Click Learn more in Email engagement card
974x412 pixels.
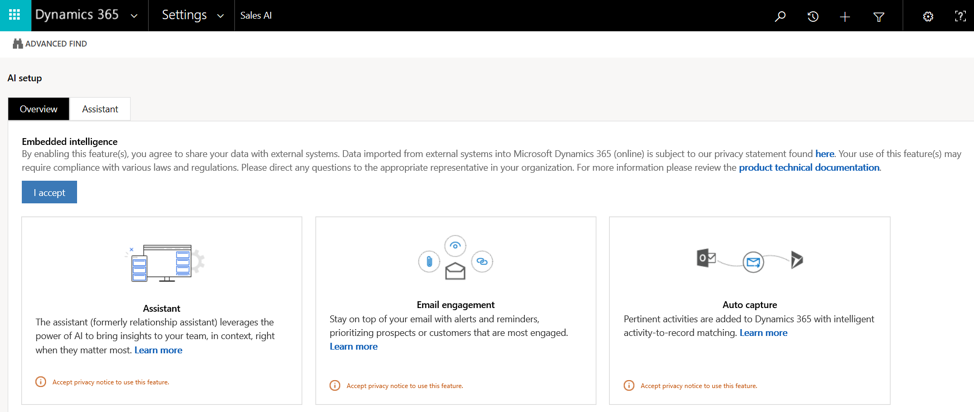pyautogui.click(x=353, y=347)
